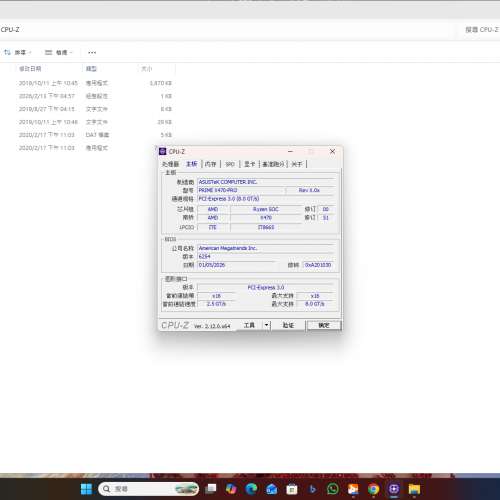Click the BIOS version 6264 field
The height and width of the screenshot is (500, 500).
tap(266, 257)
